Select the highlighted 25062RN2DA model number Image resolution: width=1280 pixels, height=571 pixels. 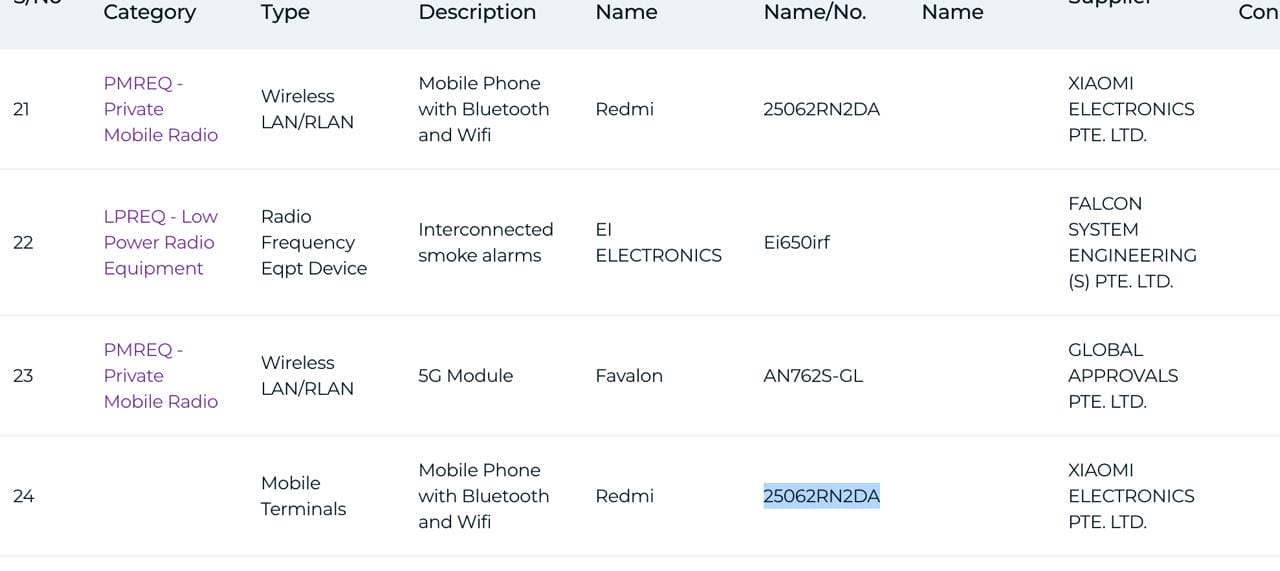[x=821, y=496]
